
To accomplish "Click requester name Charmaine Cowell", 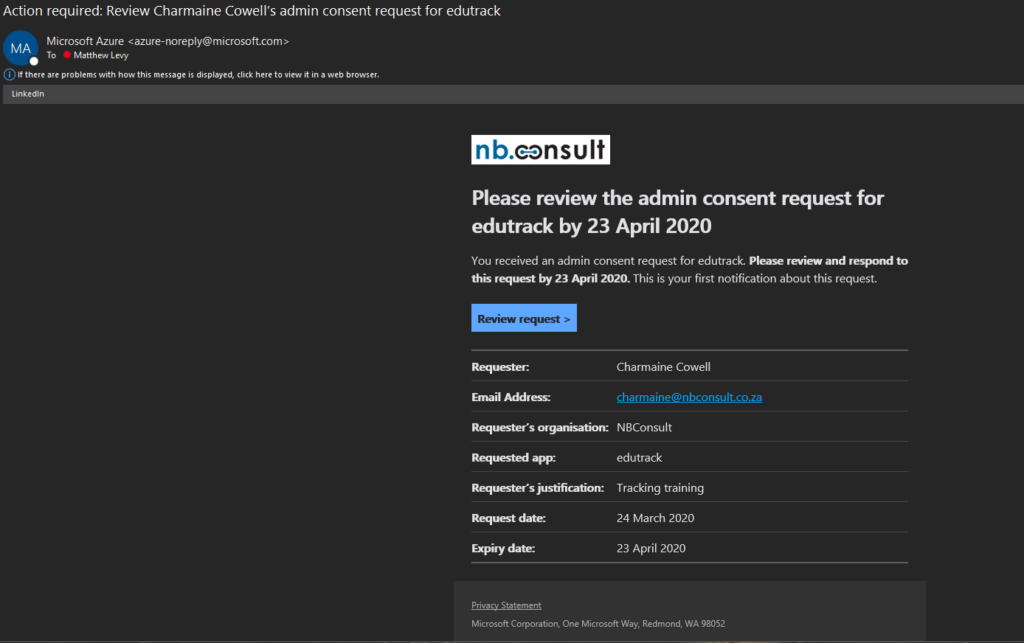I will pos(663,367).
